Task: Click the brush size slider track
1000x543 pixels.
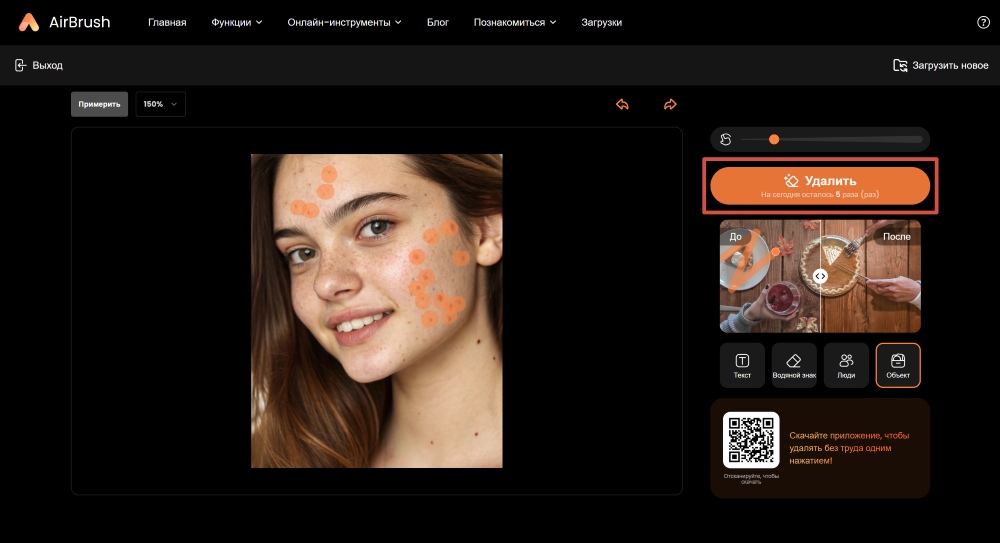Action: [850, 139]
